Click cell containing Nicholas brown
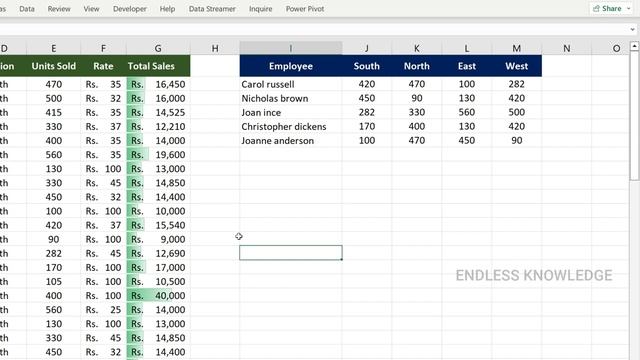Screen dimensions: 640x360 click(x=291, y=98)
